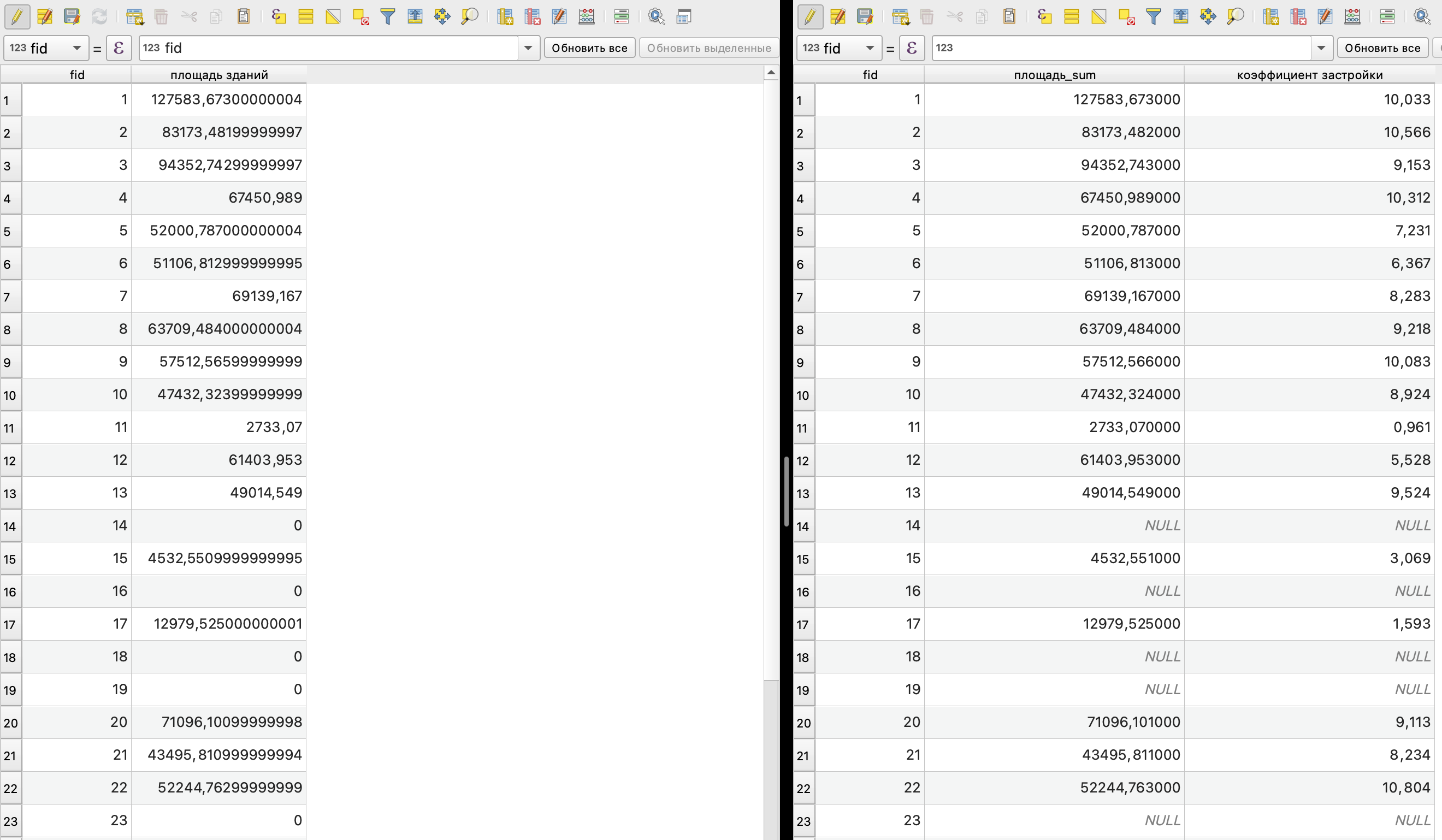Delete field icon in right table
The image size is (1442, 840).
click(x=1298, y=16)
